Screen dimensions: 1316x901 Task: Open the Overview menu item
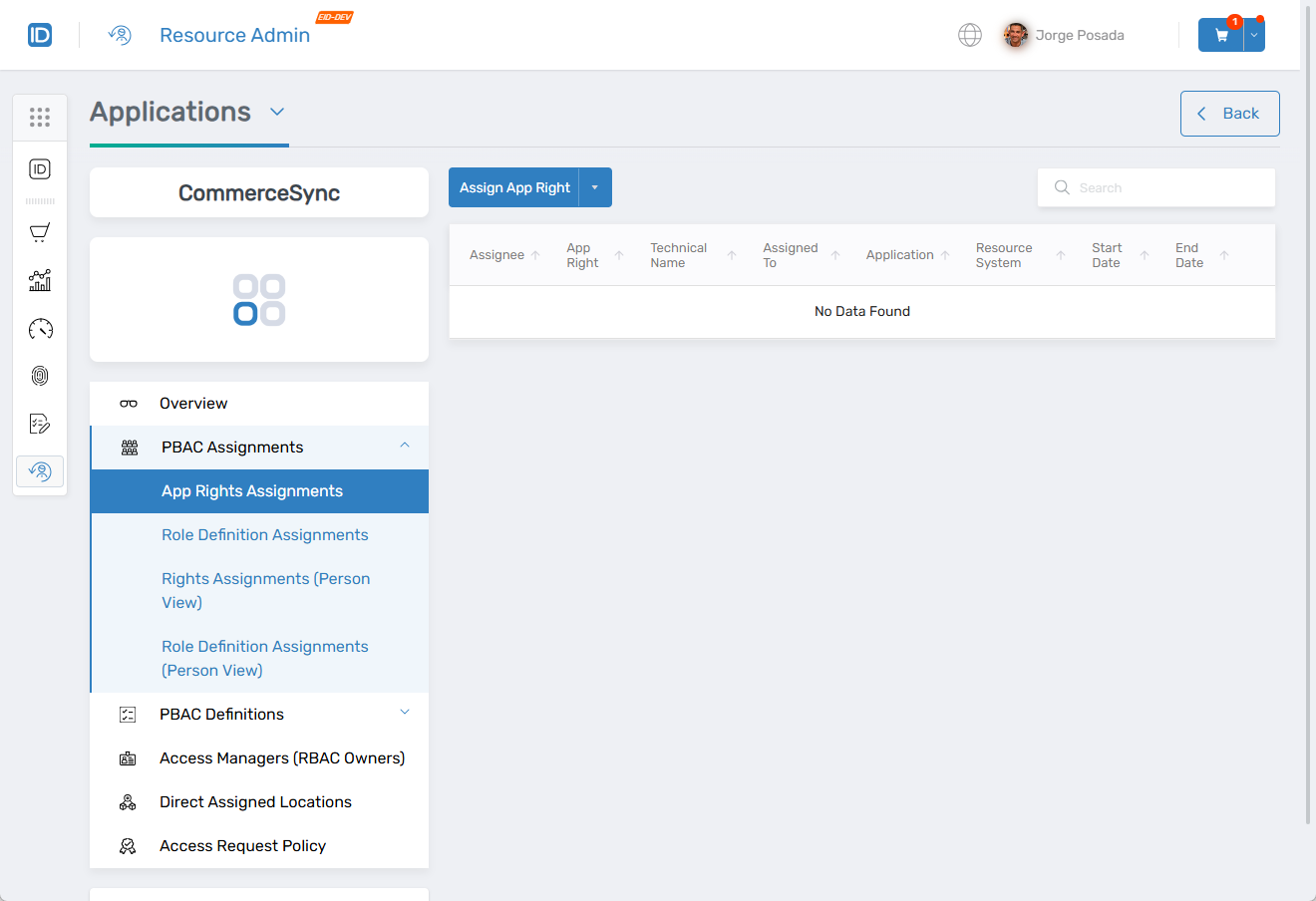(193, 404)
